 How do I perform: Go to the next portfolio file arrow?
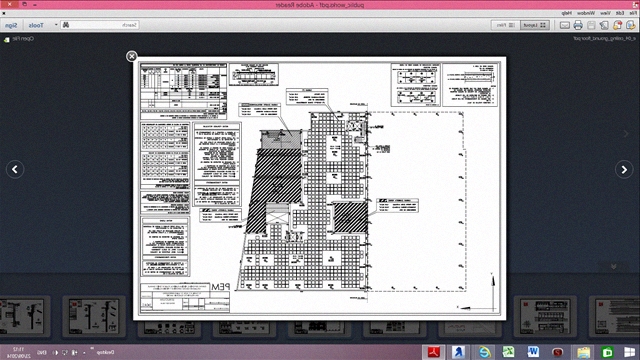click(624, 169)
